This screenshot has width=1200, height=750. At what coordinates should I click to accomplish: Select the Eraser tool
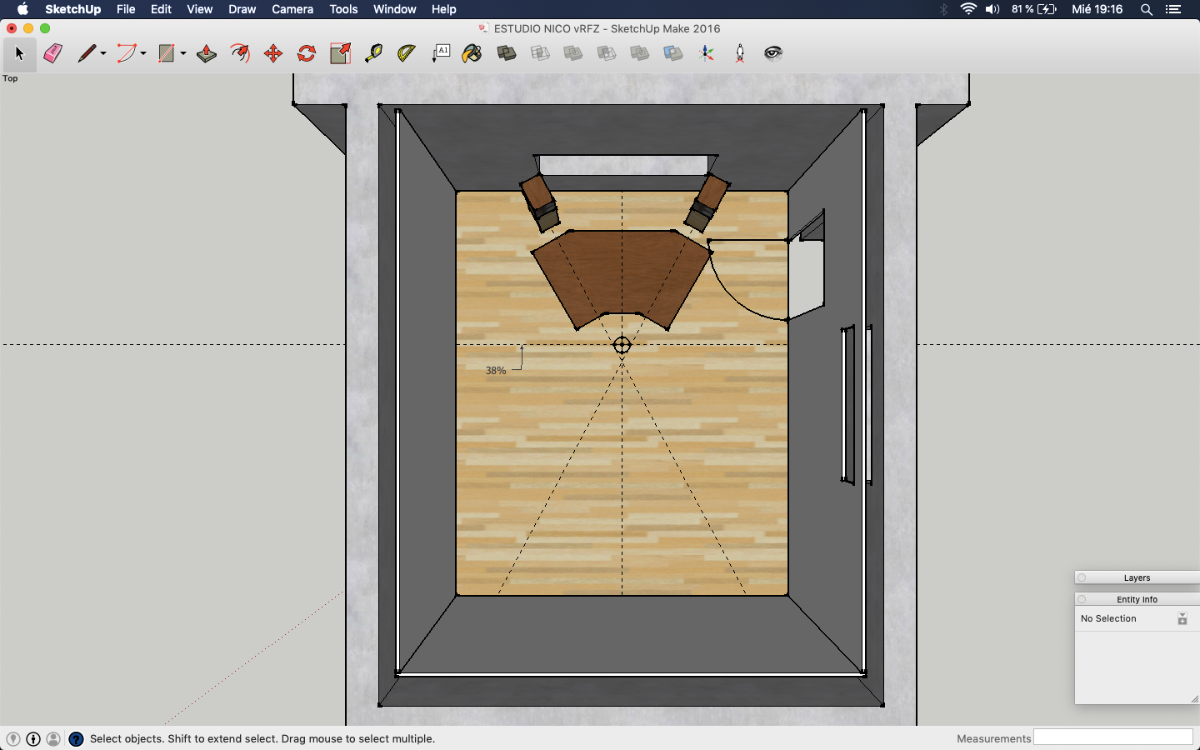tap(53, 53)
